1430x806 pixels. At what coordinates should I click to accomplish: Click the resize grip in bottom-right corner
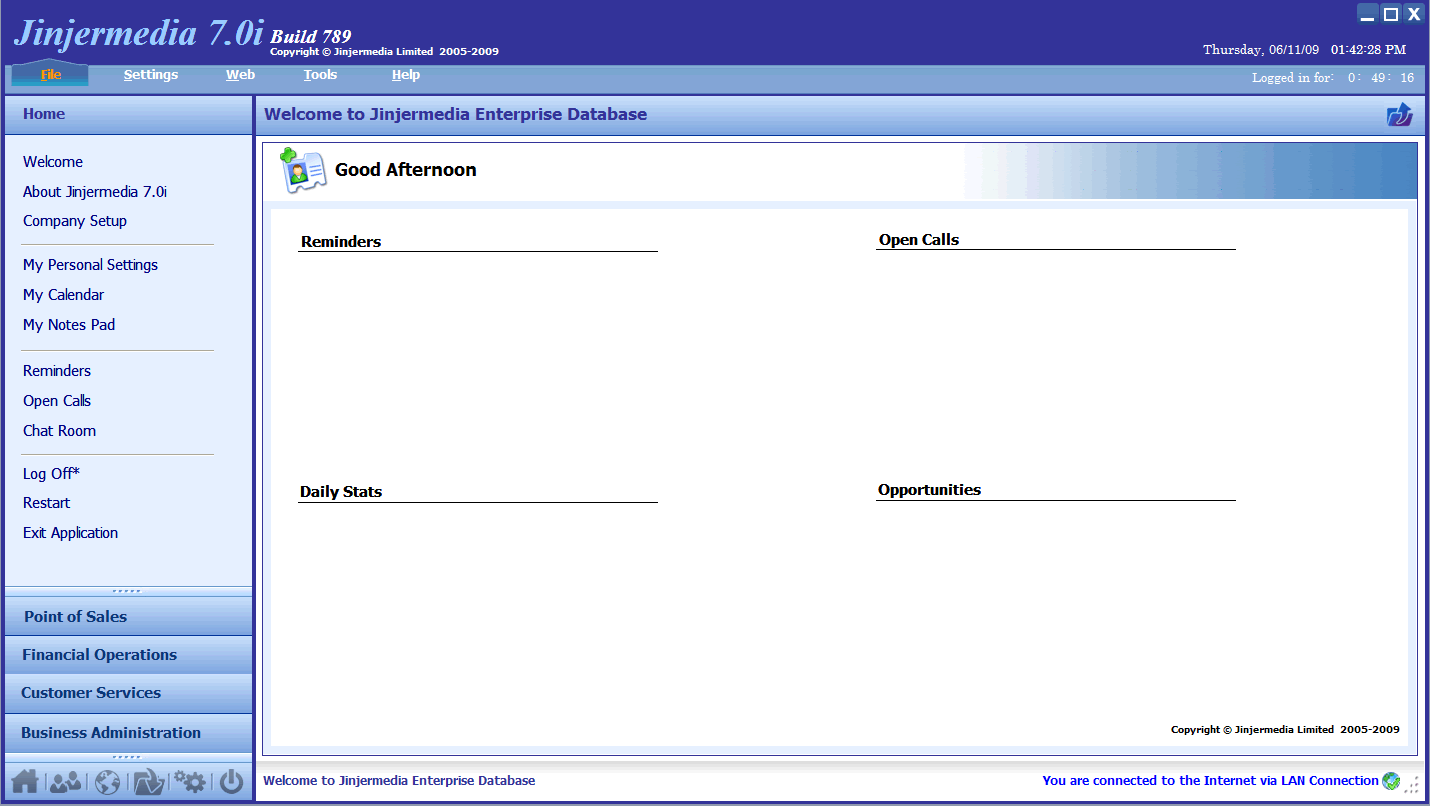tap(1412, 785)
